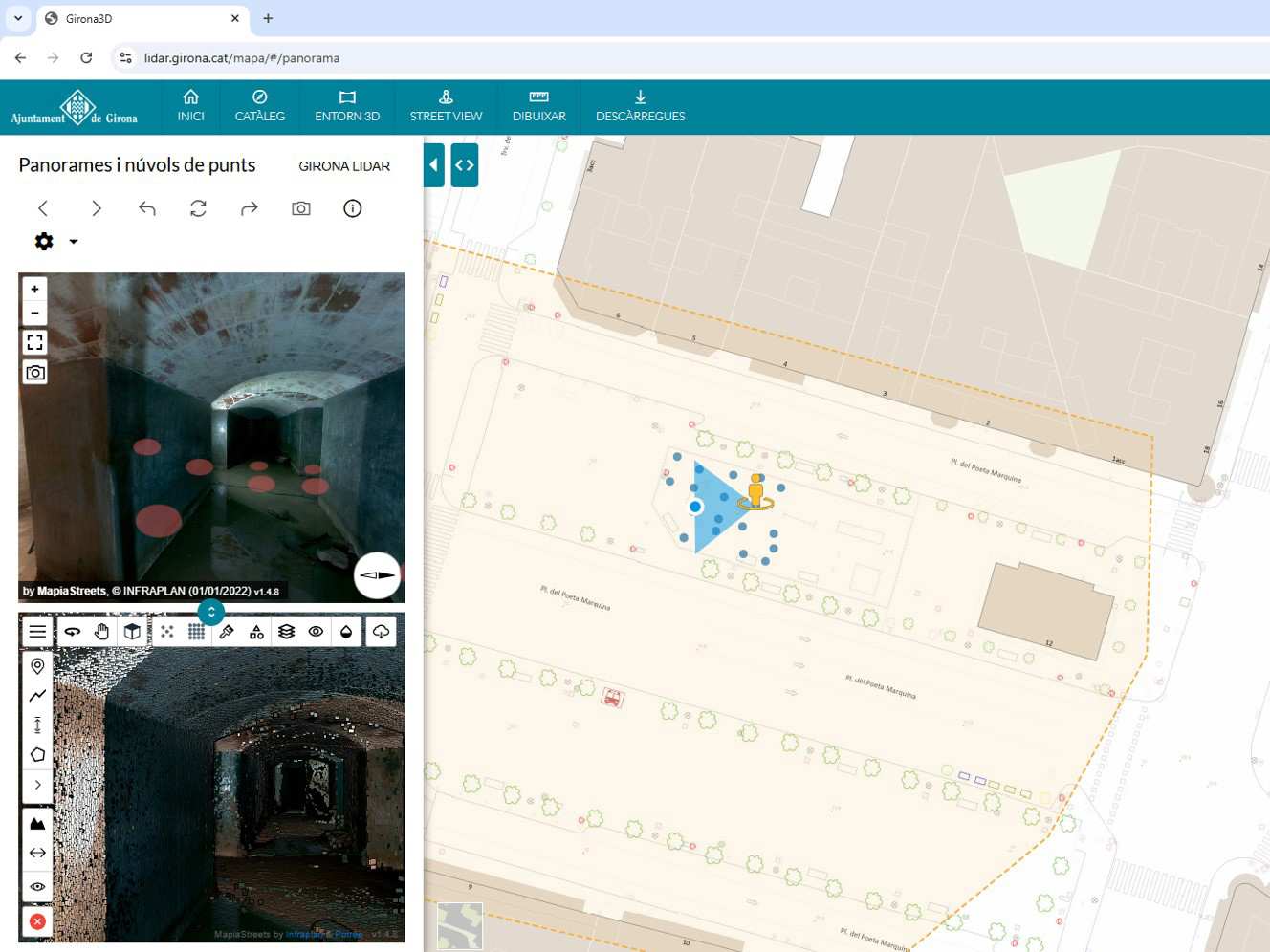The image size is (1270, 952).
Task: Choose the height measurement tool
Action: tap(37, 725)
